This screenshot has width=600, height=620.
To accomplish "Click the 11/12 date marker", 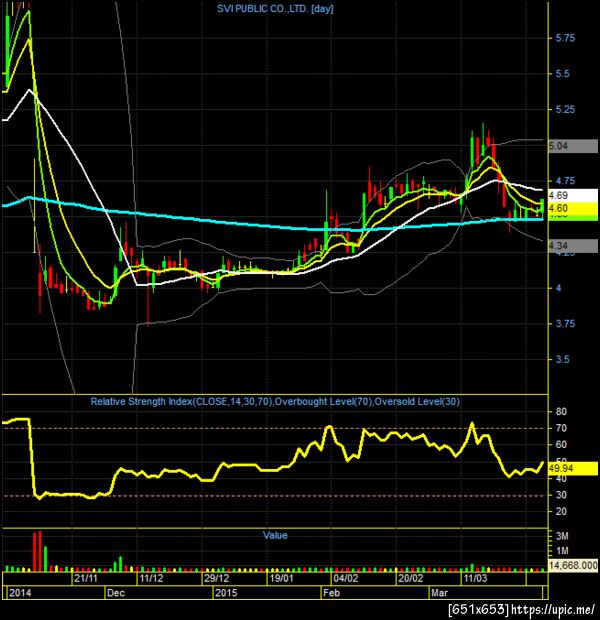I will [x=151, y=578].
